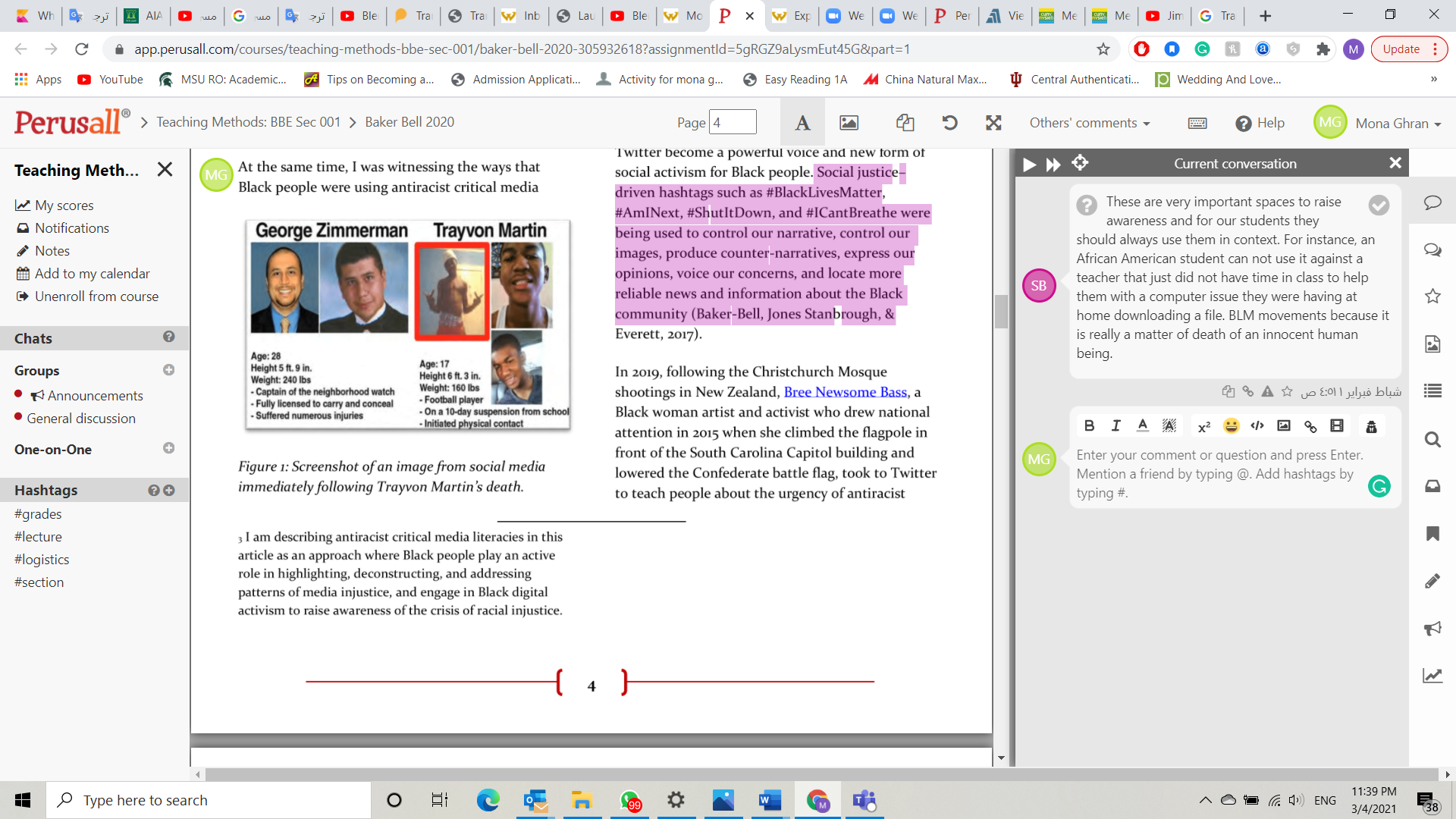Open the Announcements group chat
This screenshot has height=819, width=1456.
(86, 396)
